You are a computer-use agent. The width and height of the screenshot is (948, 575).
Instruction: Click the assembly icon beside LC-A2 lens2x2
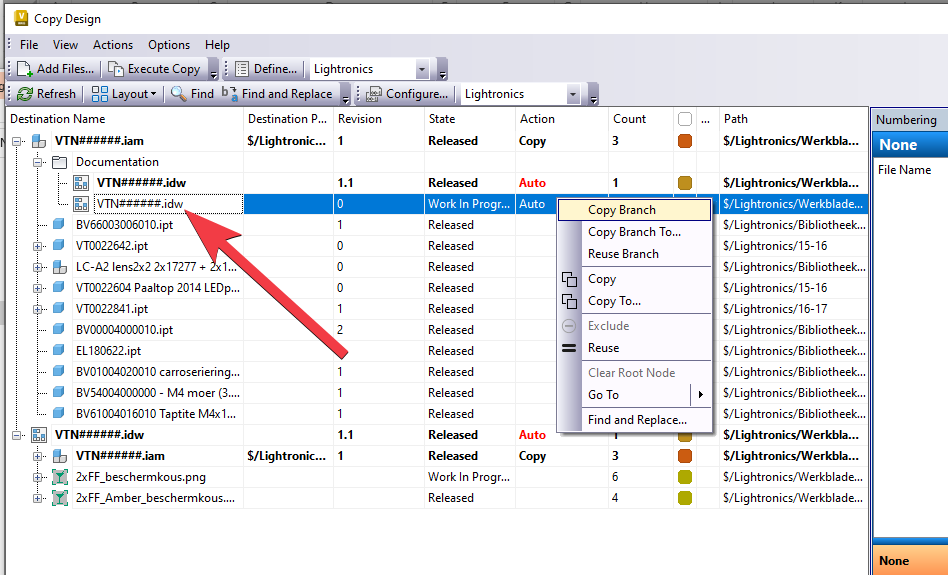tap(59, 267)
